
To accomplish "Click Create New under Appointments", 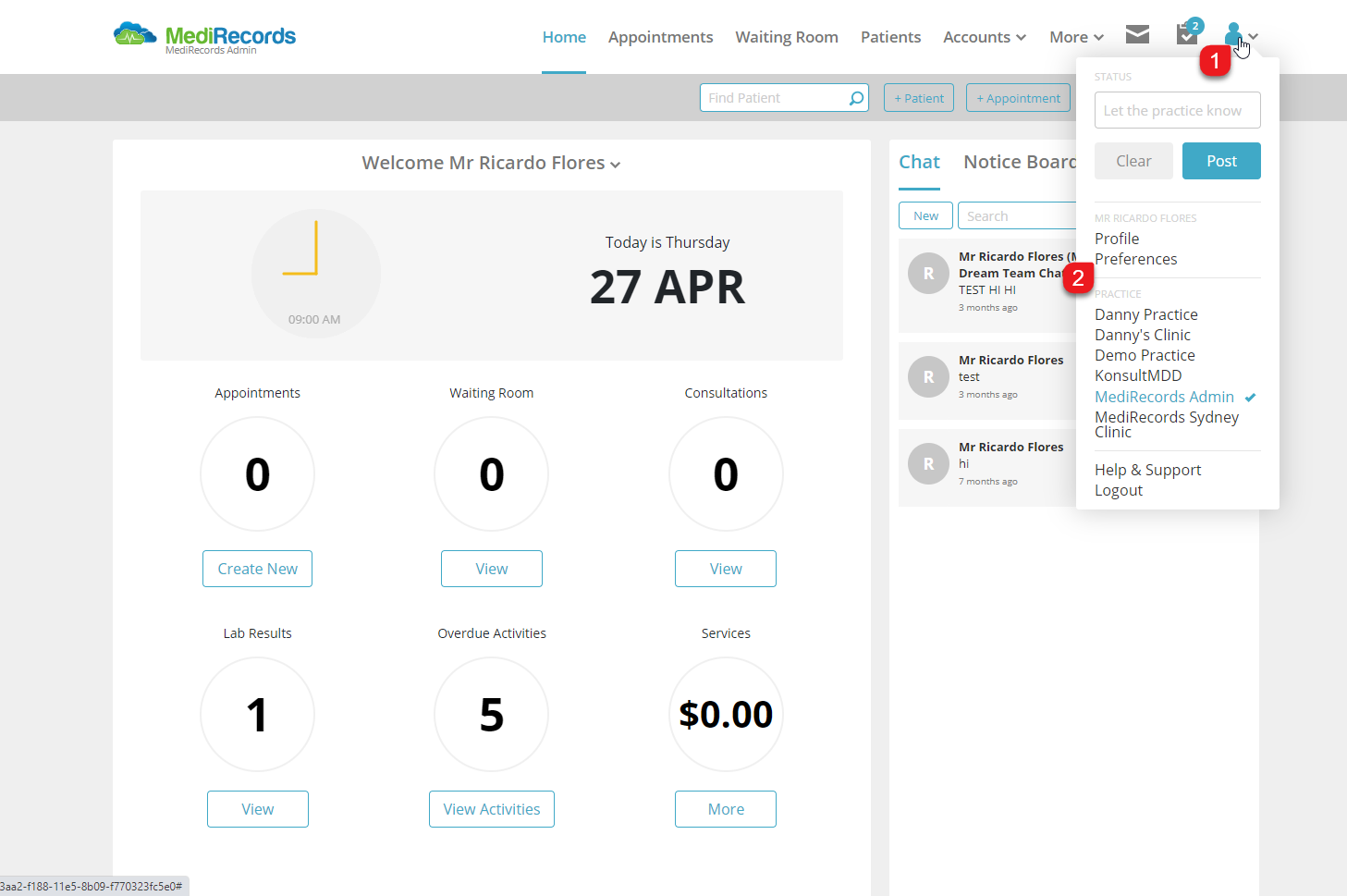I will pos(257,569).
